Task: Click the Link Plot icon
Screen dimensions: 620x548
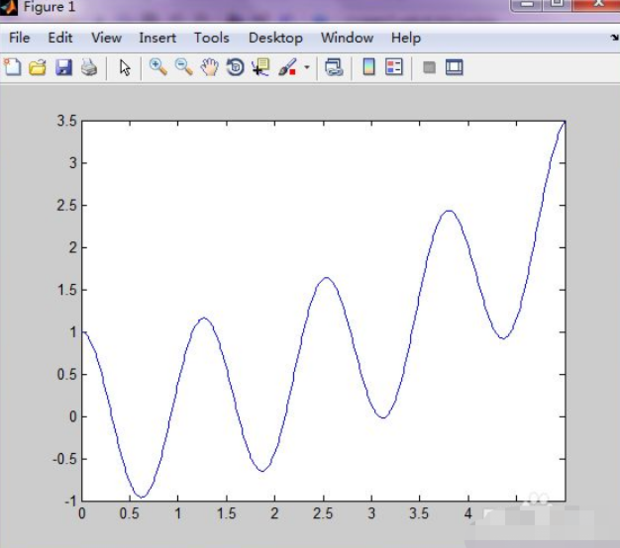Action: 334,67
